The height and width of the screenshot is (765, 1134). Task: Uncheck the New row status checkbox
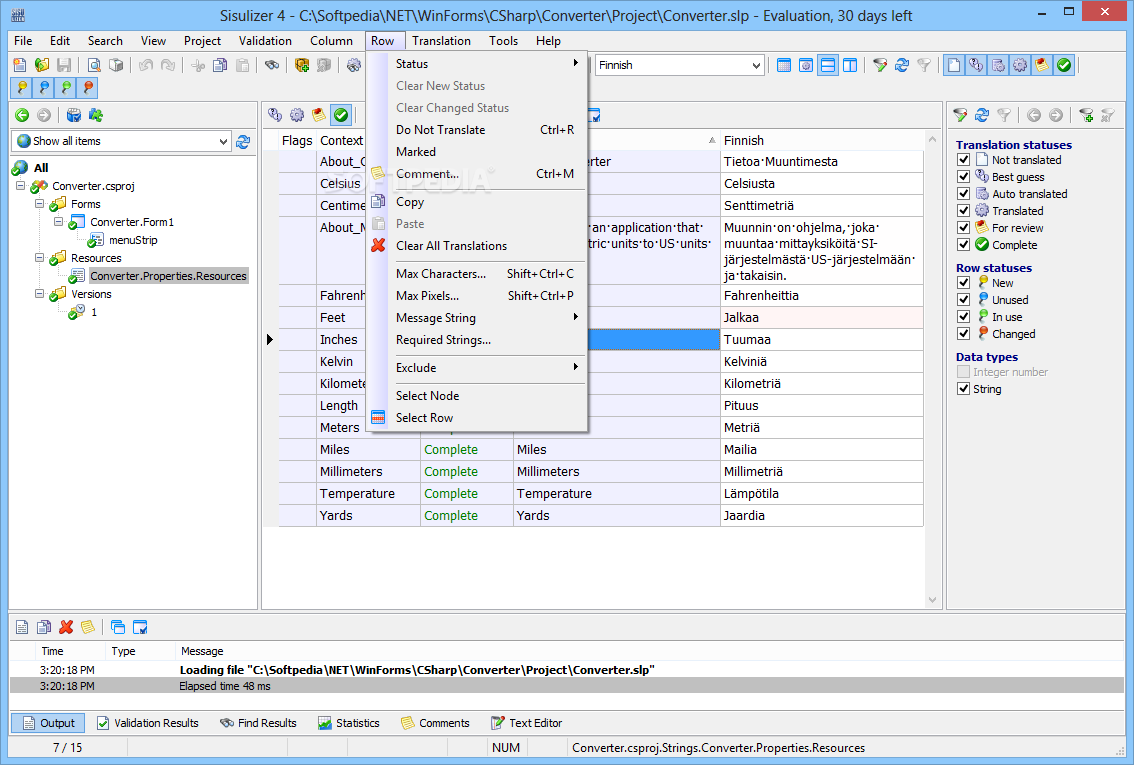pyautogui.click(x=963, y=283)
